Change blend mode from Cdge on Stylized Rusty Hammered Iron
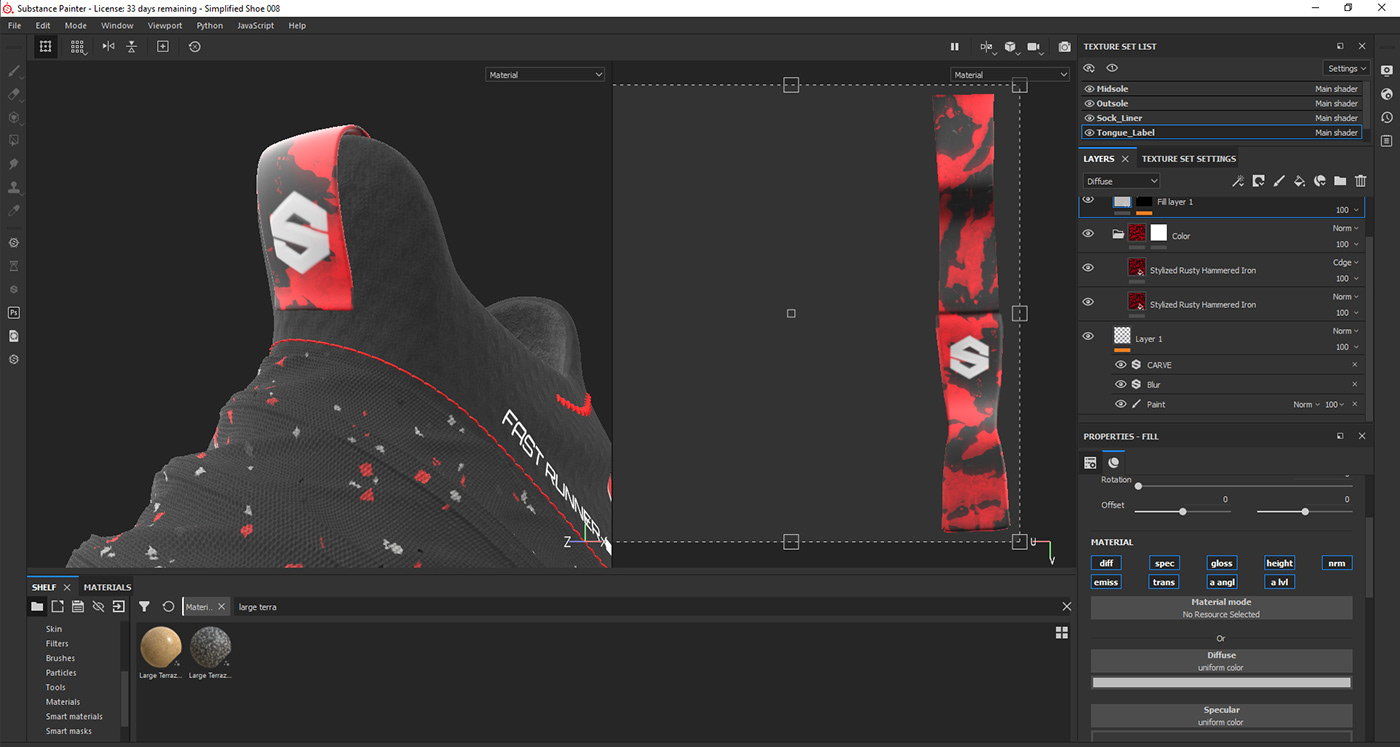The width and height of the screenshot is (1400, 747). tap(1345, 262)
